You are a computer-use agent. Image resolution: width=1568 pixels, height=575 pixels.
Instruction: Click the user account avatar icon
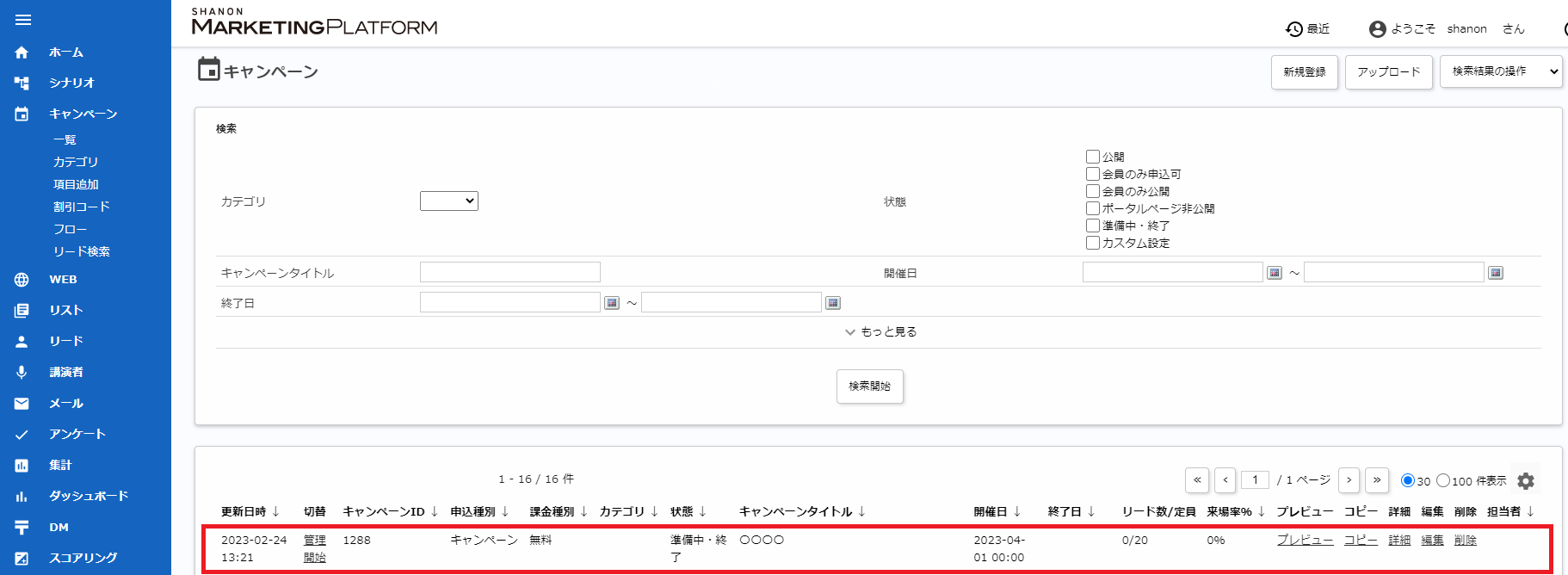pyautogui.click(x=1378, y=29)
